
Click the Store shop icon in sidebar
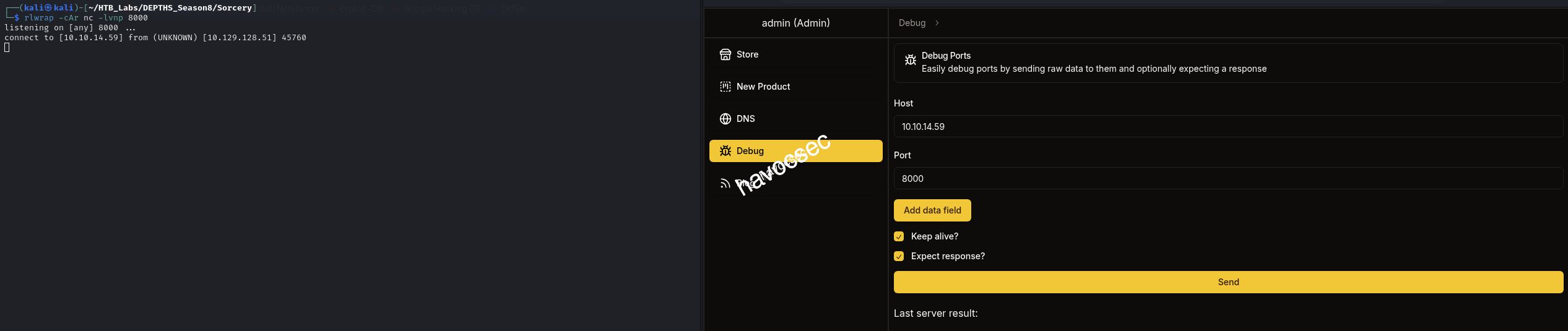(x=725, y=54)
